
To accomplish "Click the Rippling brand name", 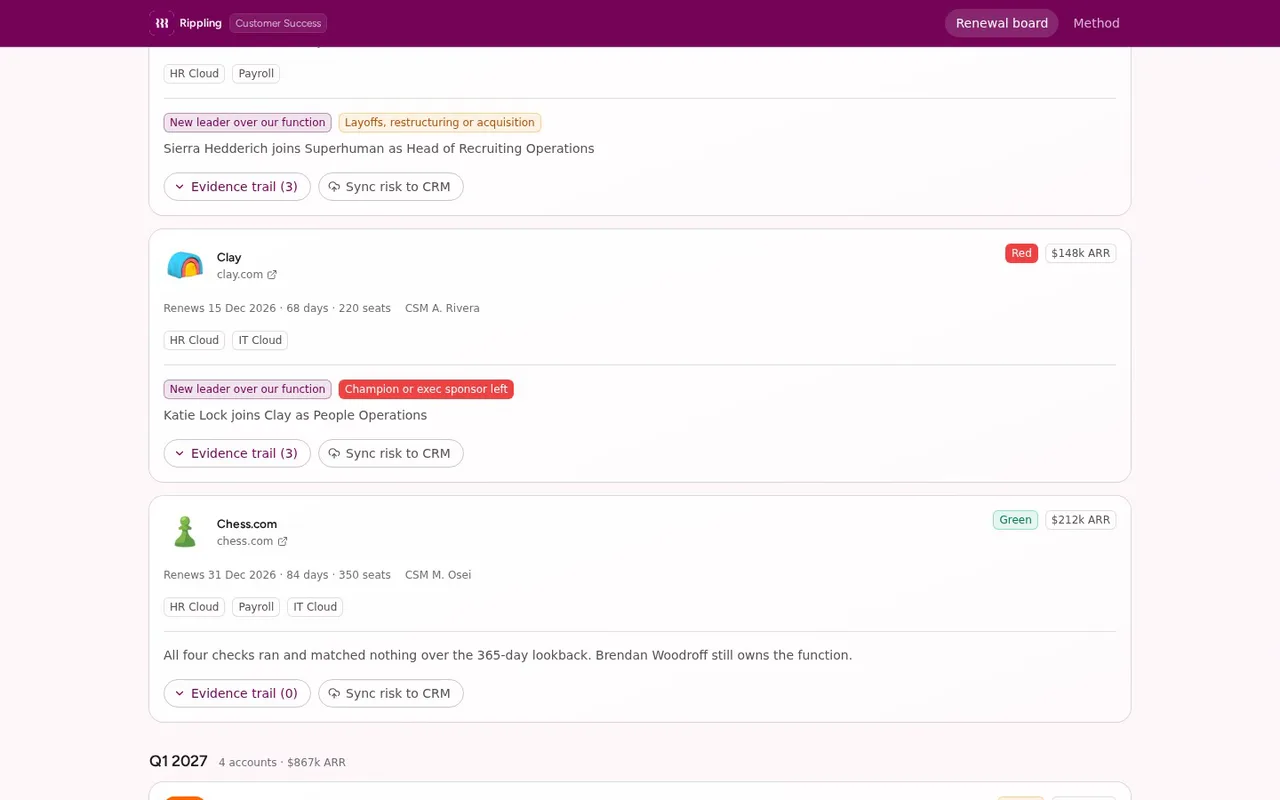I will click(x=201, y=23).
